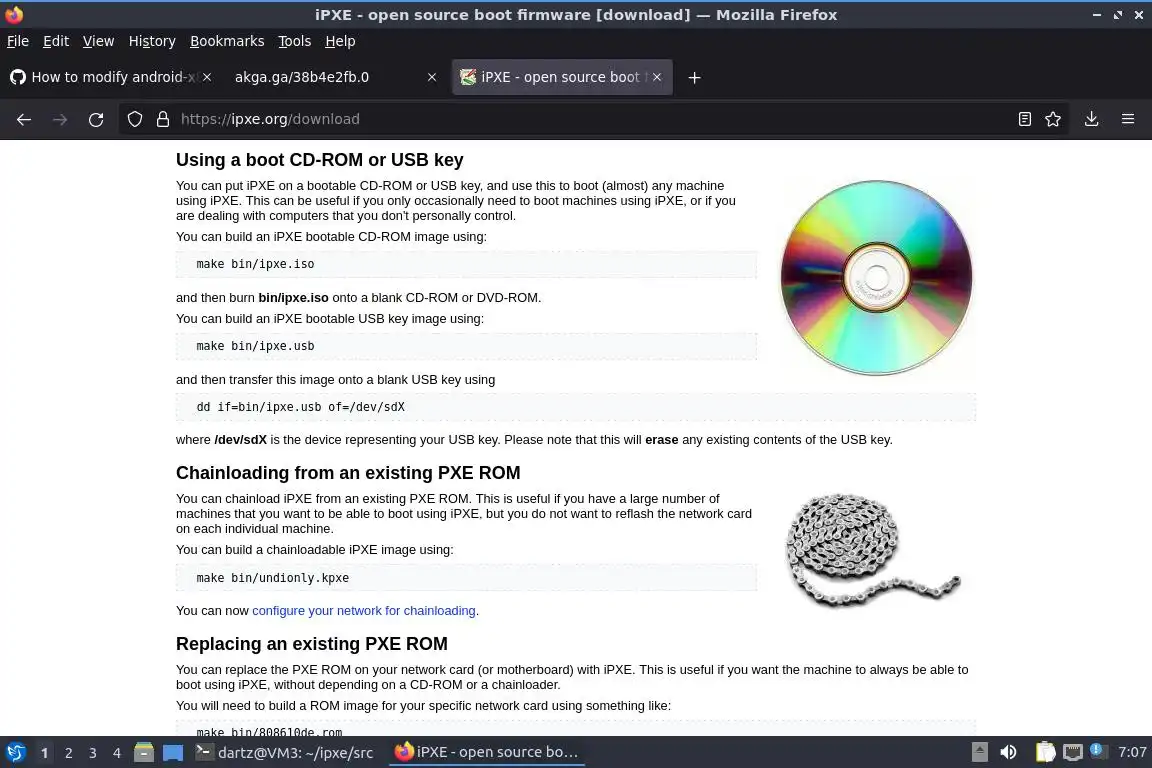Screen dimensions: 1152x768
Task: Switch to workspace 4
Action: click(117, 753)
